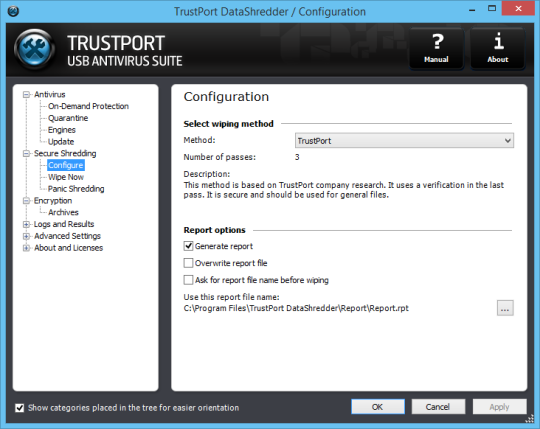Select Update under Antivirus
The height and width of the screenshot is (429, 540).
(61, 142)
